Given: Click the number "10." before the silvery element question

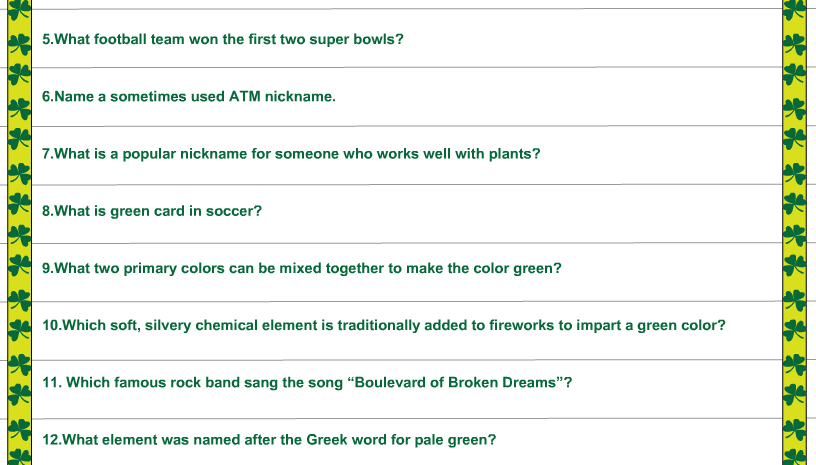Looking at the screenshot, I should point(52,326).
